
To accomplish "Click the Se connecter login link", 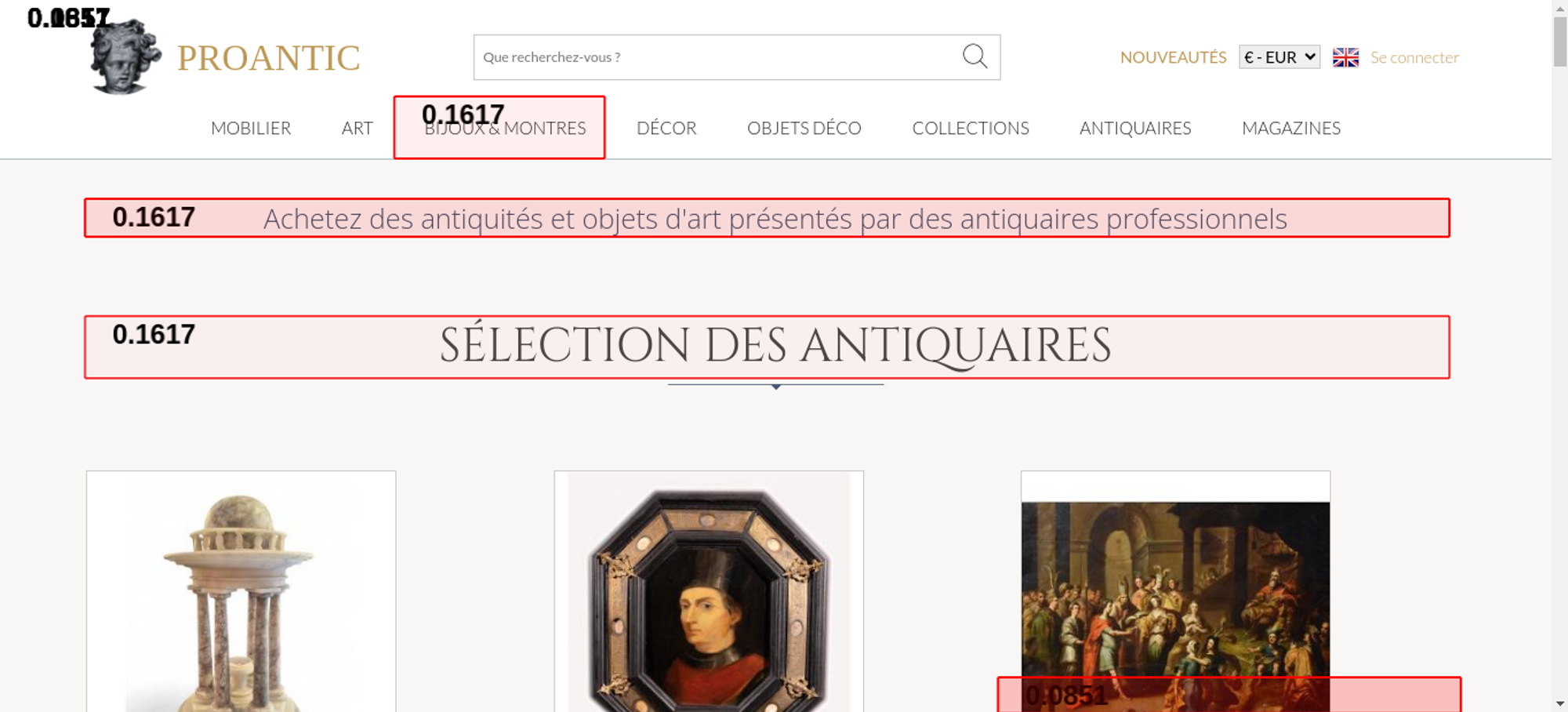I will (1414, 57).
